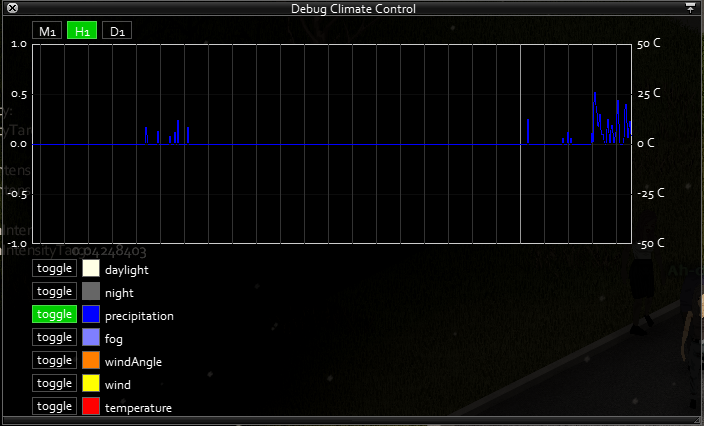The image size is (704, 426).
Task: Click the daylight cream color swatch
Action: point(91,268)
